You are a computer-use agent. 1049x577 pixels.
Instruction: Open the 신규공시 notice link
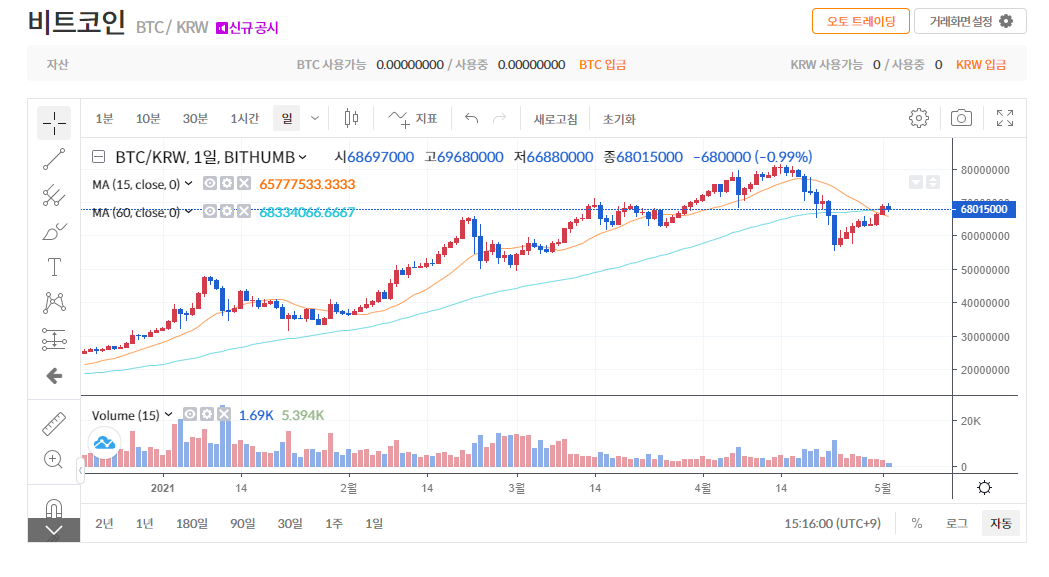coord(247,28)
